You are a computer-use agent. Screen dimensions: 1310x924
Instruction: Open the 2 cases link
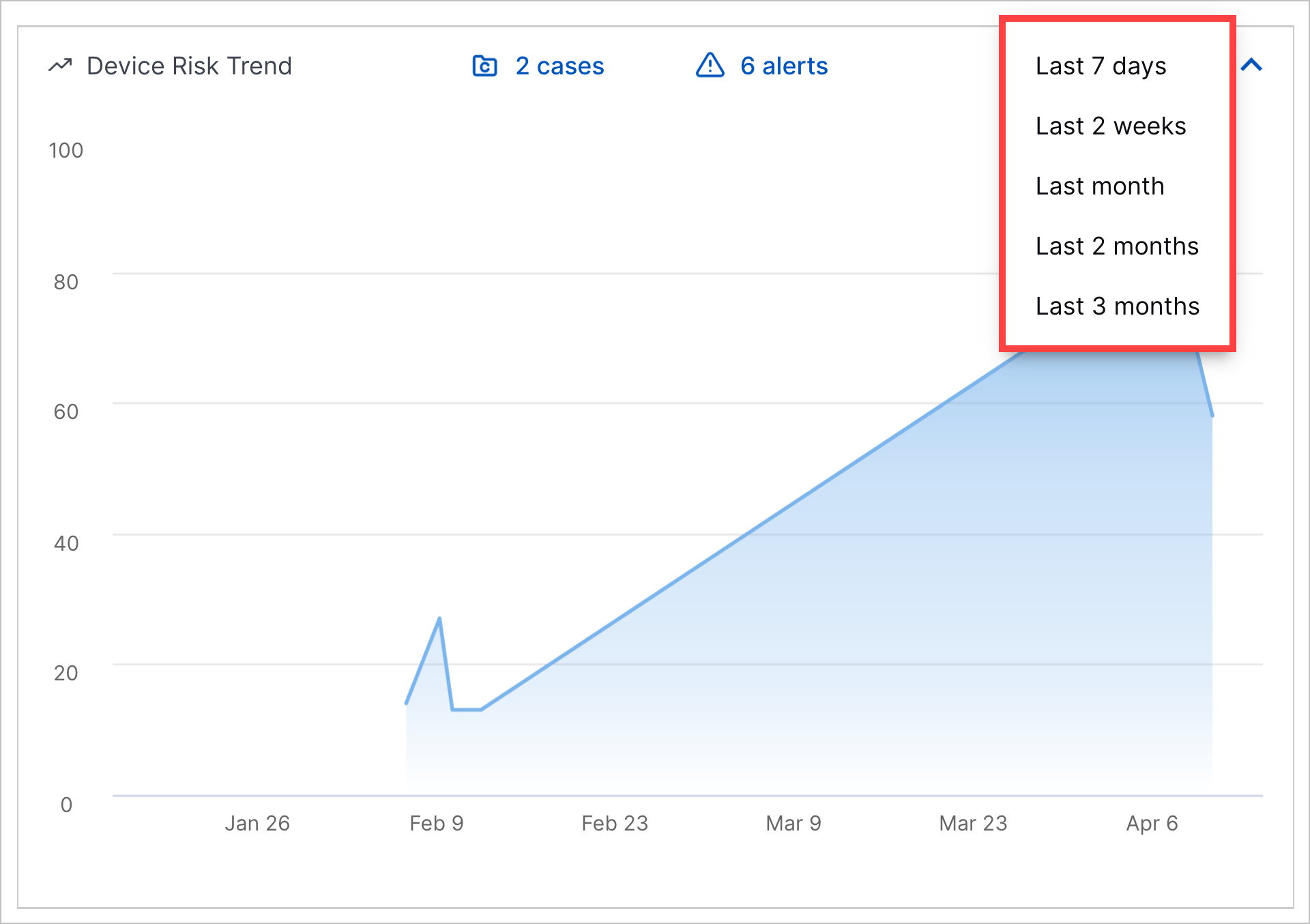(x=559, y=66)
